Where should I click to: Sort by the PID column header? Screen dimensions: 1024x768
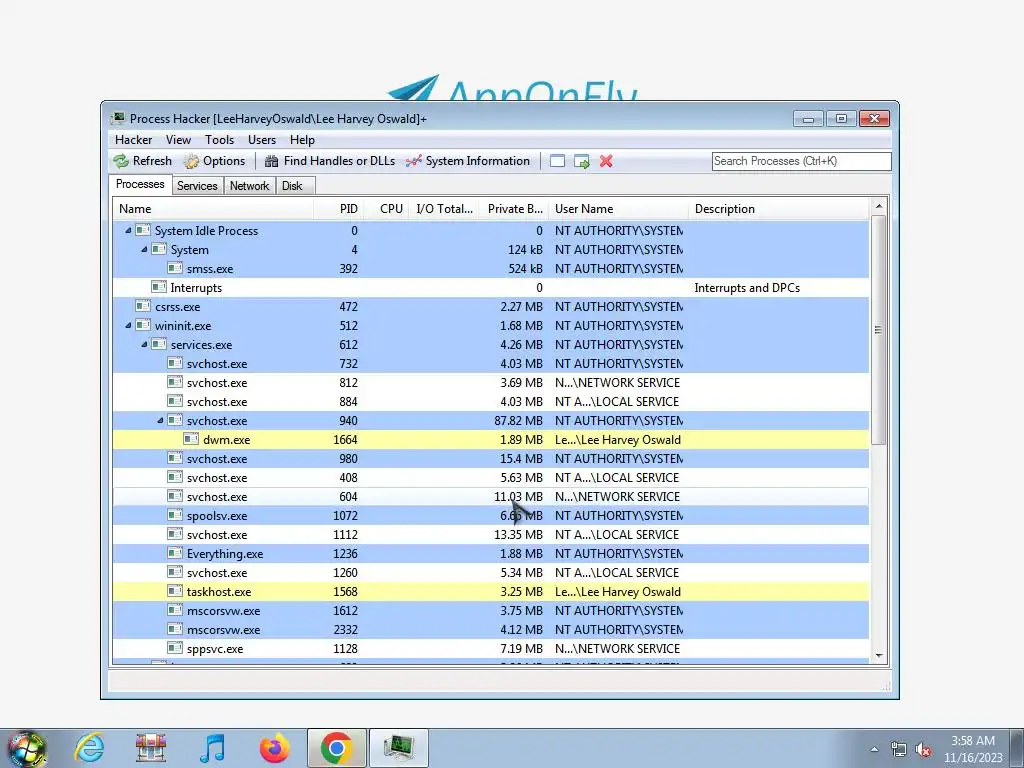[338, 209]
